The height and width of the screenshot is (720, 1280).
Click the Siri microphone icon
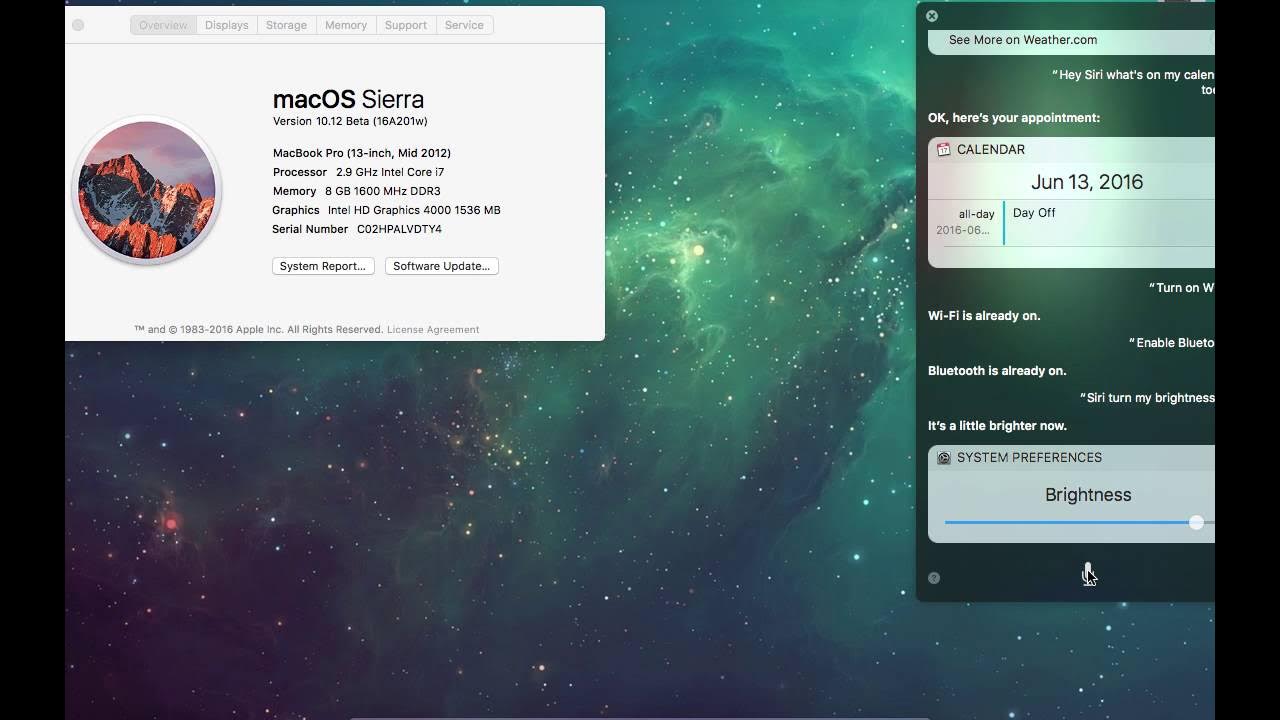pos(1088,572)
